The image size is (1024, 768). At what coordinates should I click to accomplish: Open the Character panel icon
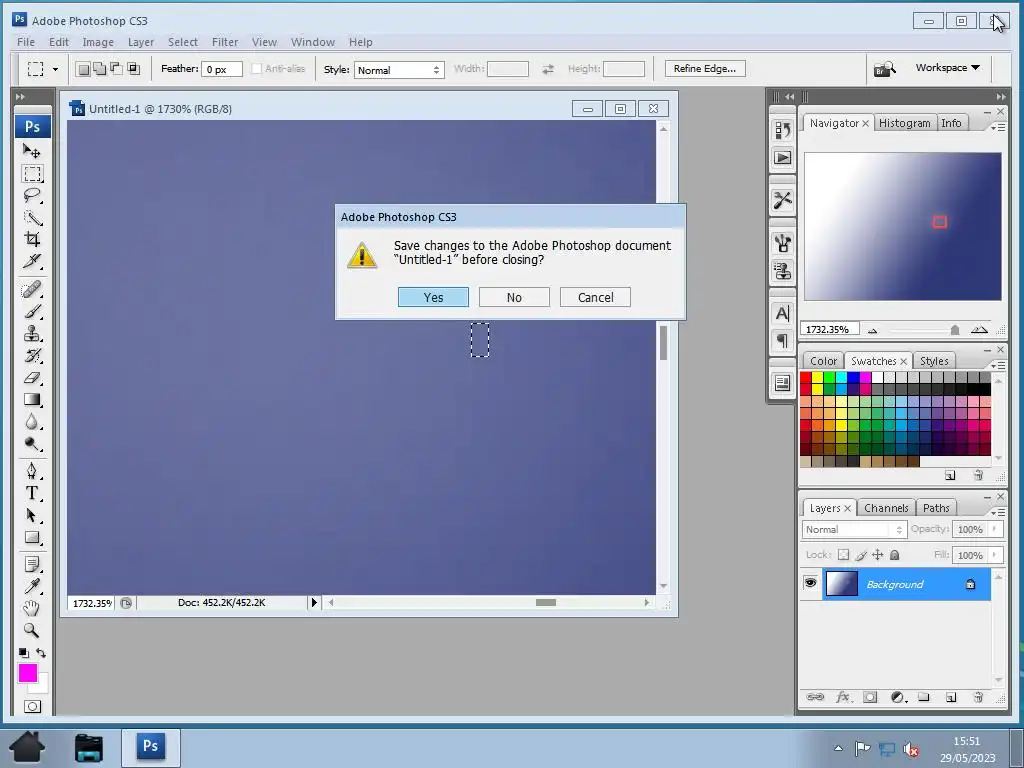782,313
